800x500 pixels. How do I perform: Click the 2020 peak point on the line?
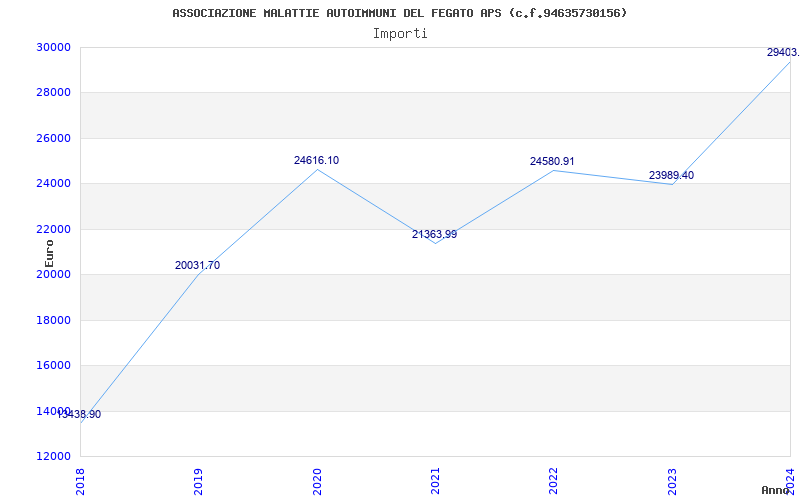click(x=317, y=169)
